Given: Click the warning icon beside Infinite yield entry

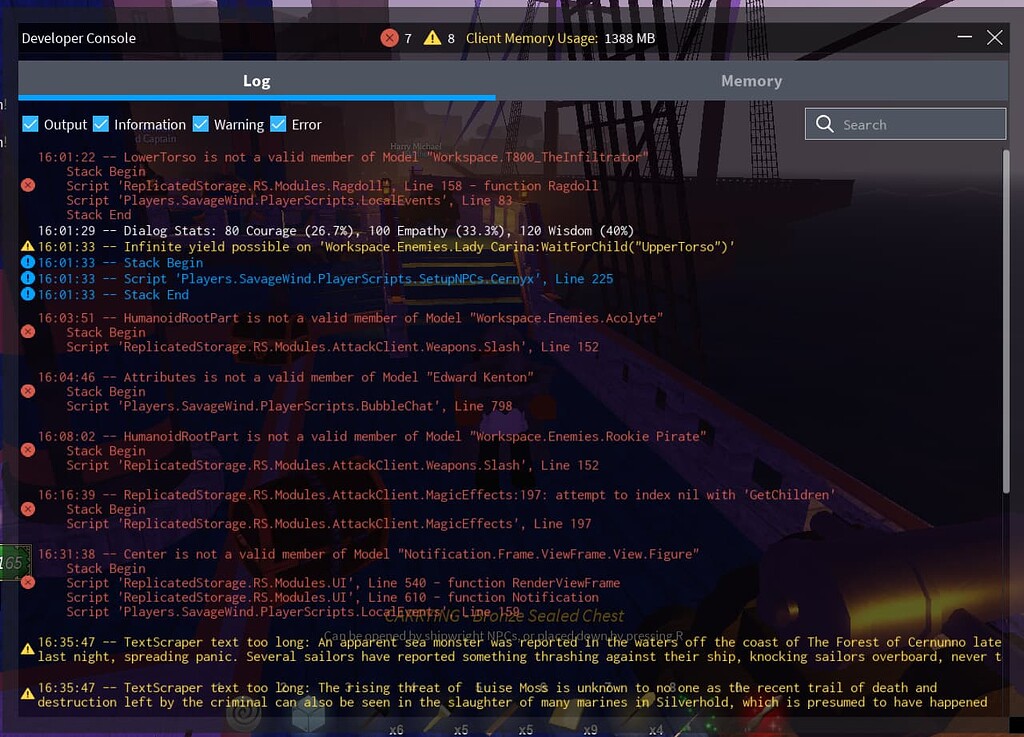Looking at the screenshot, I should (x=28, y=246).
